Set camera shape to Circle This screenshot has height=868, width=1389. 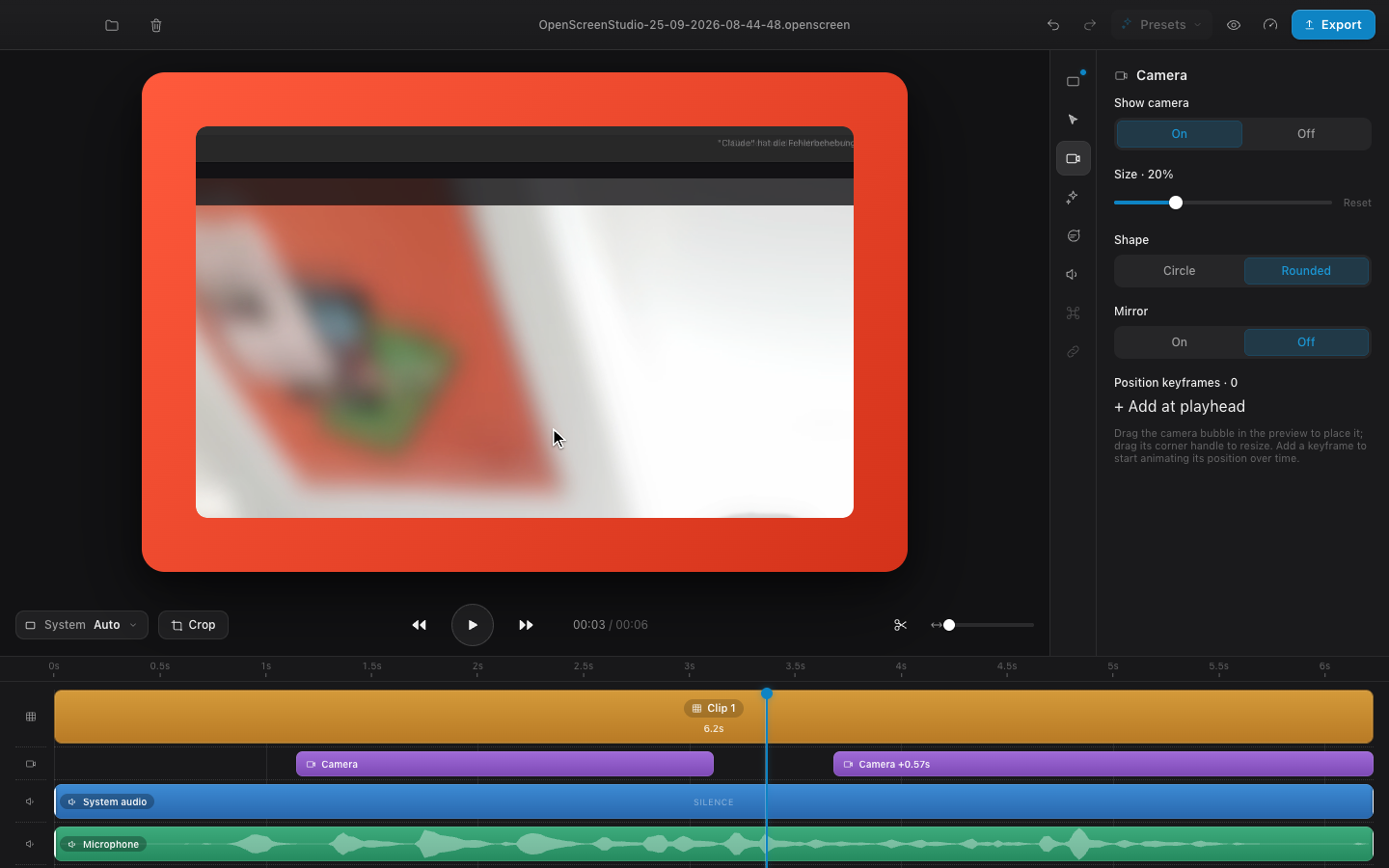click(x=1179, y=271)
